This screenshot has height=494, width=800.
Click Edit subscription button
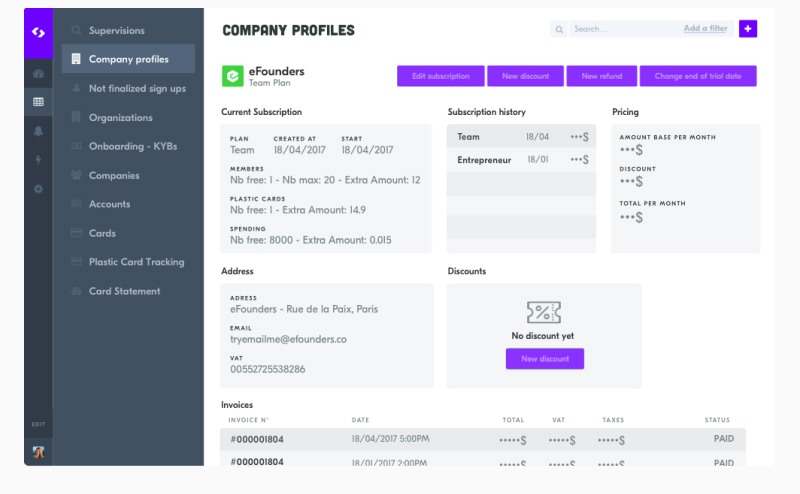440,76
